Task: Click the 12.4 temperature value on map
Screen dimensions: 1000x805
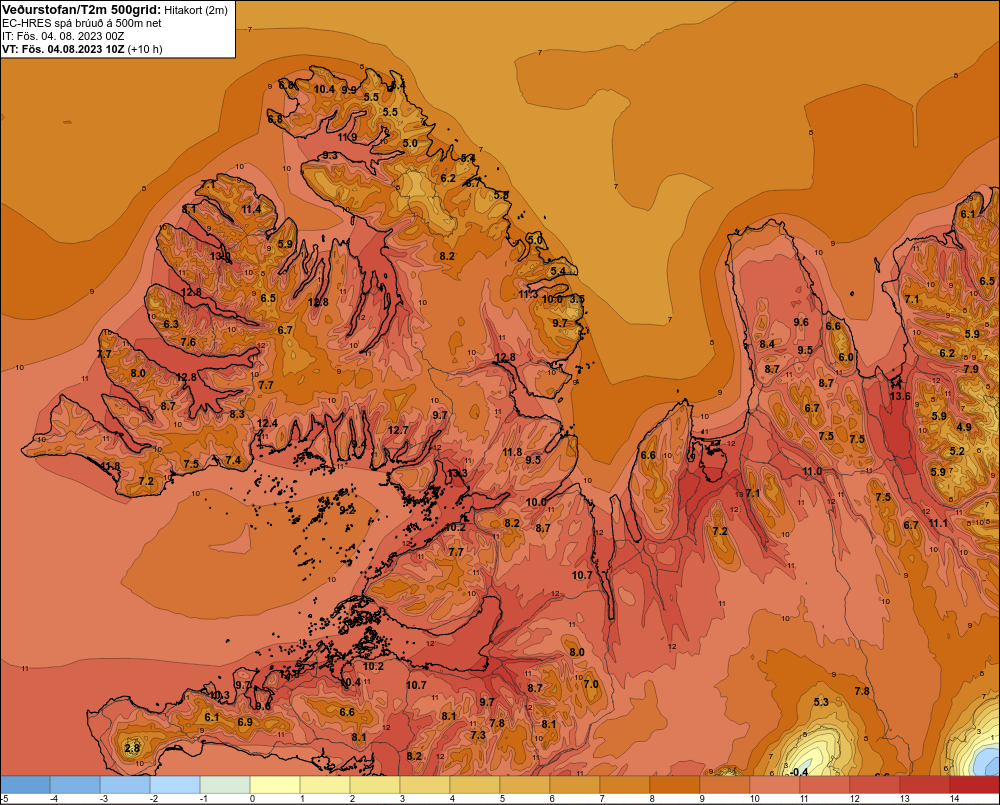Action: click(x=267, y=423)
